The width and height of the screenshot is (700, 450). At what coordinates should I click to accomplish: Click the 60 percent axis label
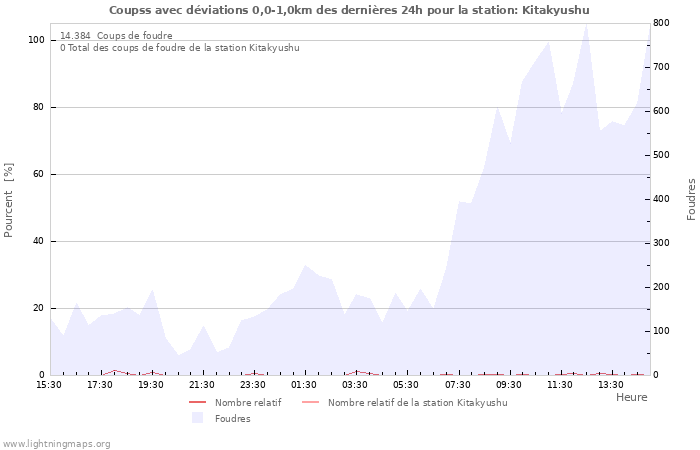[38, 174]
